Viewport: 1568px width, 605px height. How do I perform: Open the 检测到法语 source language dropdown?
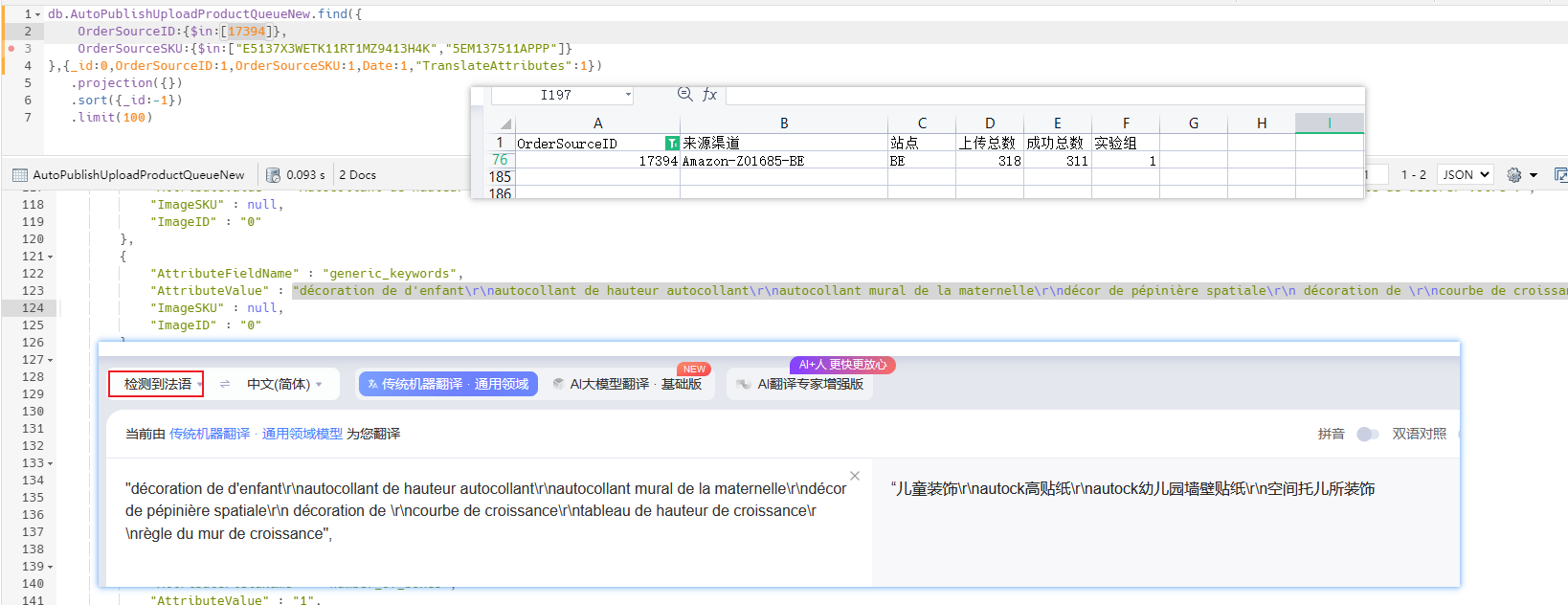pyautogui.click(x=156, y=384)
